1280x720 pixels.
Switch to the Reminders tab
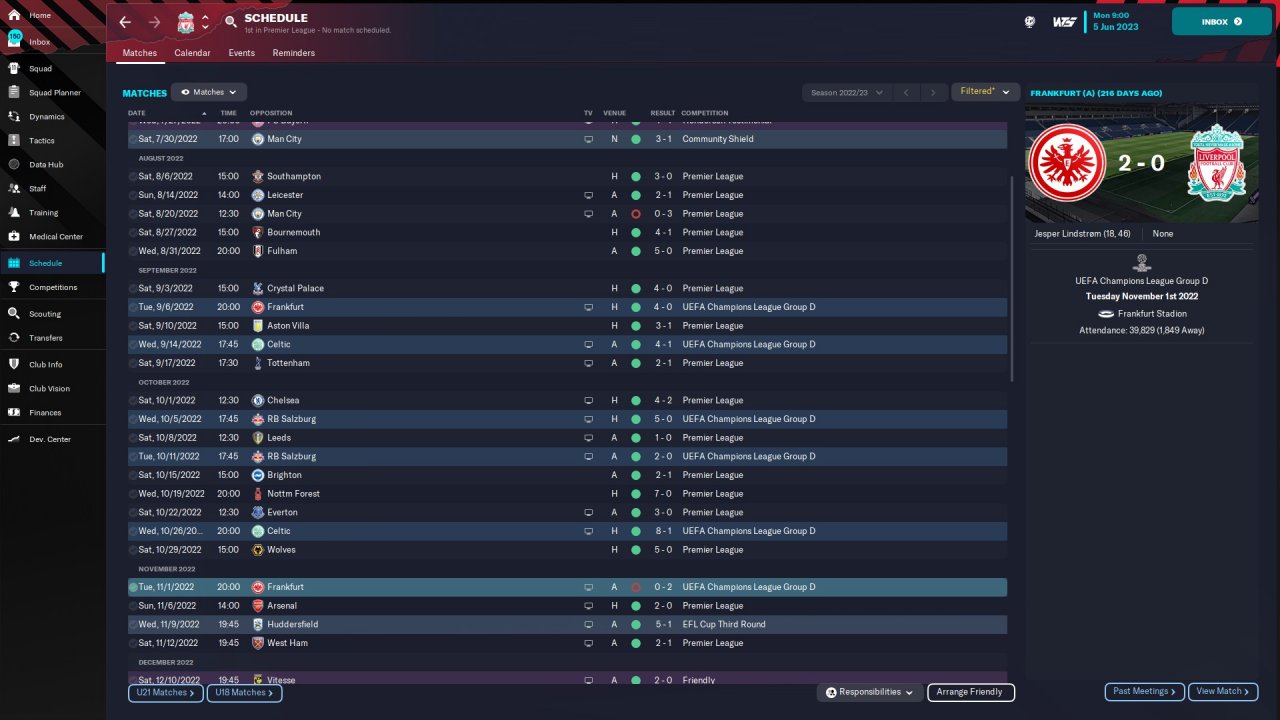[x=293, y=53]
